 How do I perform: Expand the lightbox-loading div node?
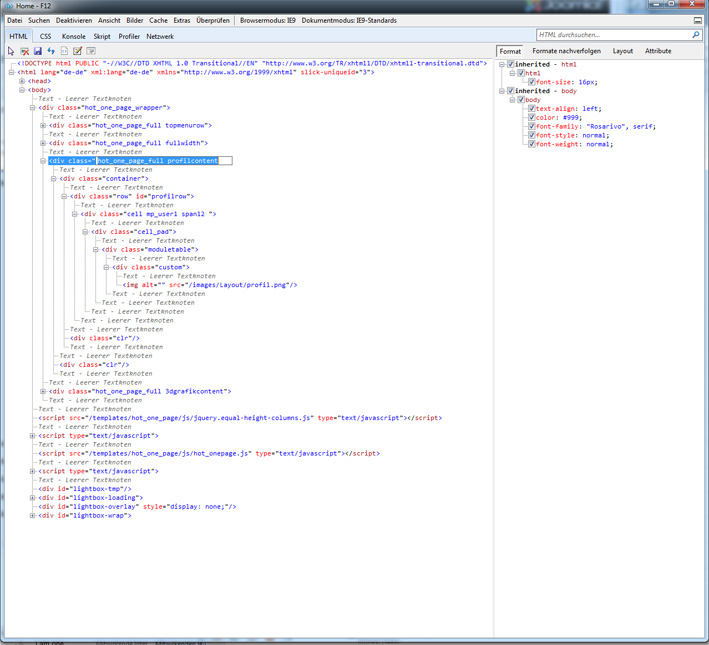32,498
